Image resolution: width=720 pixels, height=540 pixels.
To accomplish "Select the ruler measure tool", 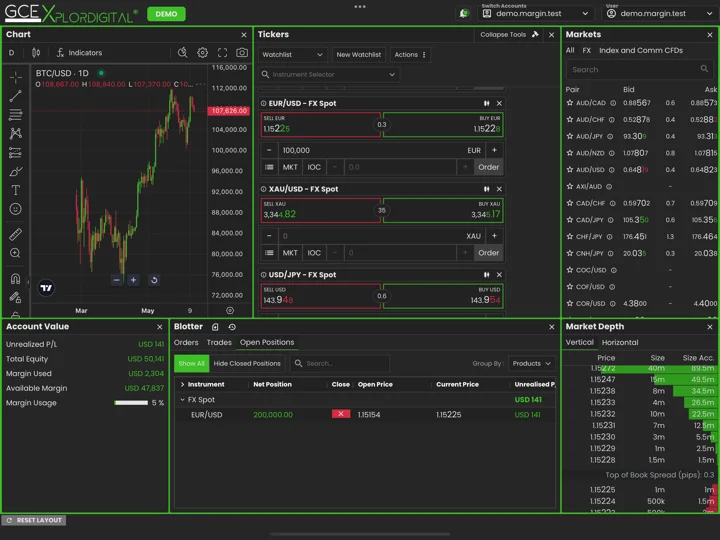I will point(16,234).
